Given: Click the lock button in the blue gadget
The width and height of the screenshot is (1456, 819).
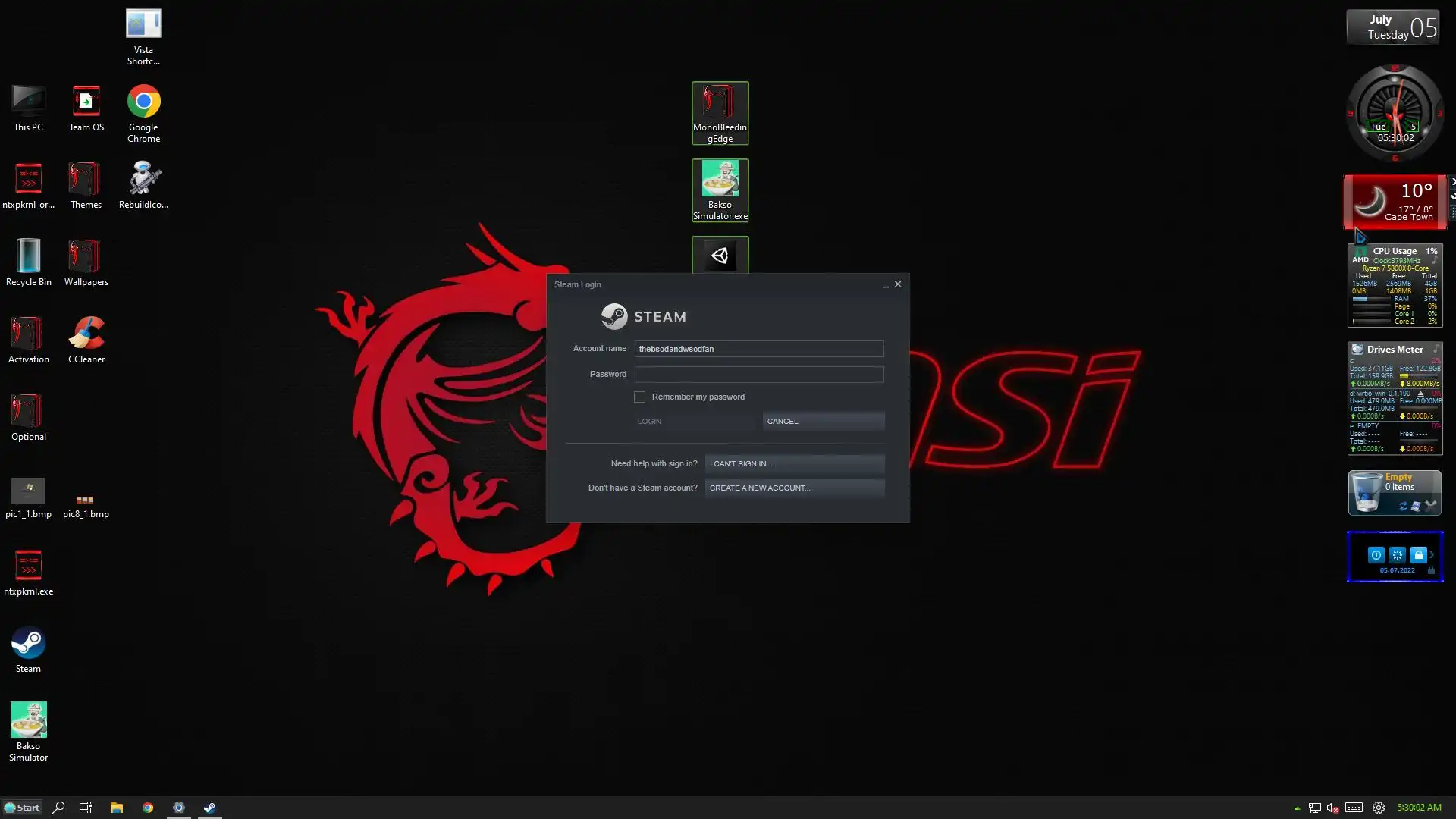Looking at the screenshot, I should 1418,555.
